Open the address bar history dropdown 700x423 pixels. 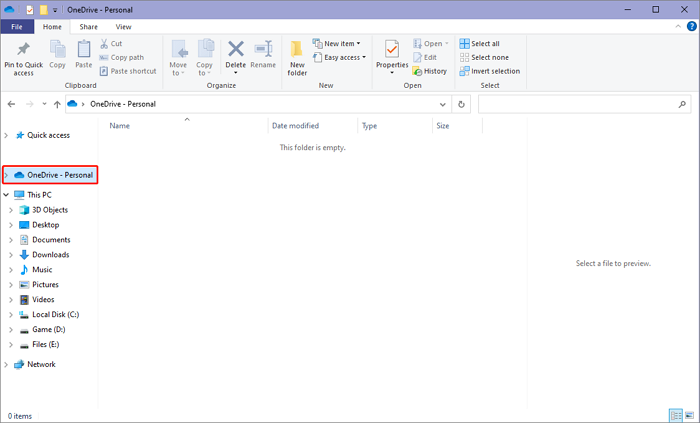(443, 104)
